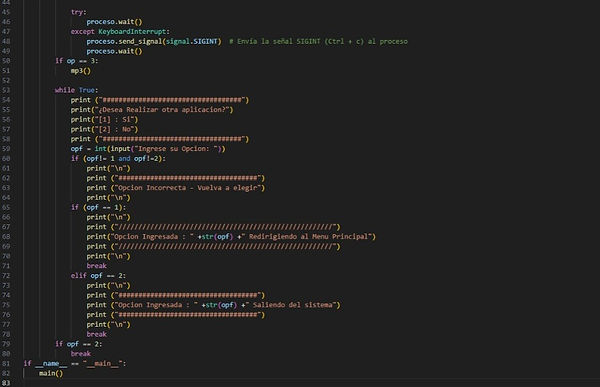
Task: Click print("\n") on line 70
Action: [x=108, y=256]
